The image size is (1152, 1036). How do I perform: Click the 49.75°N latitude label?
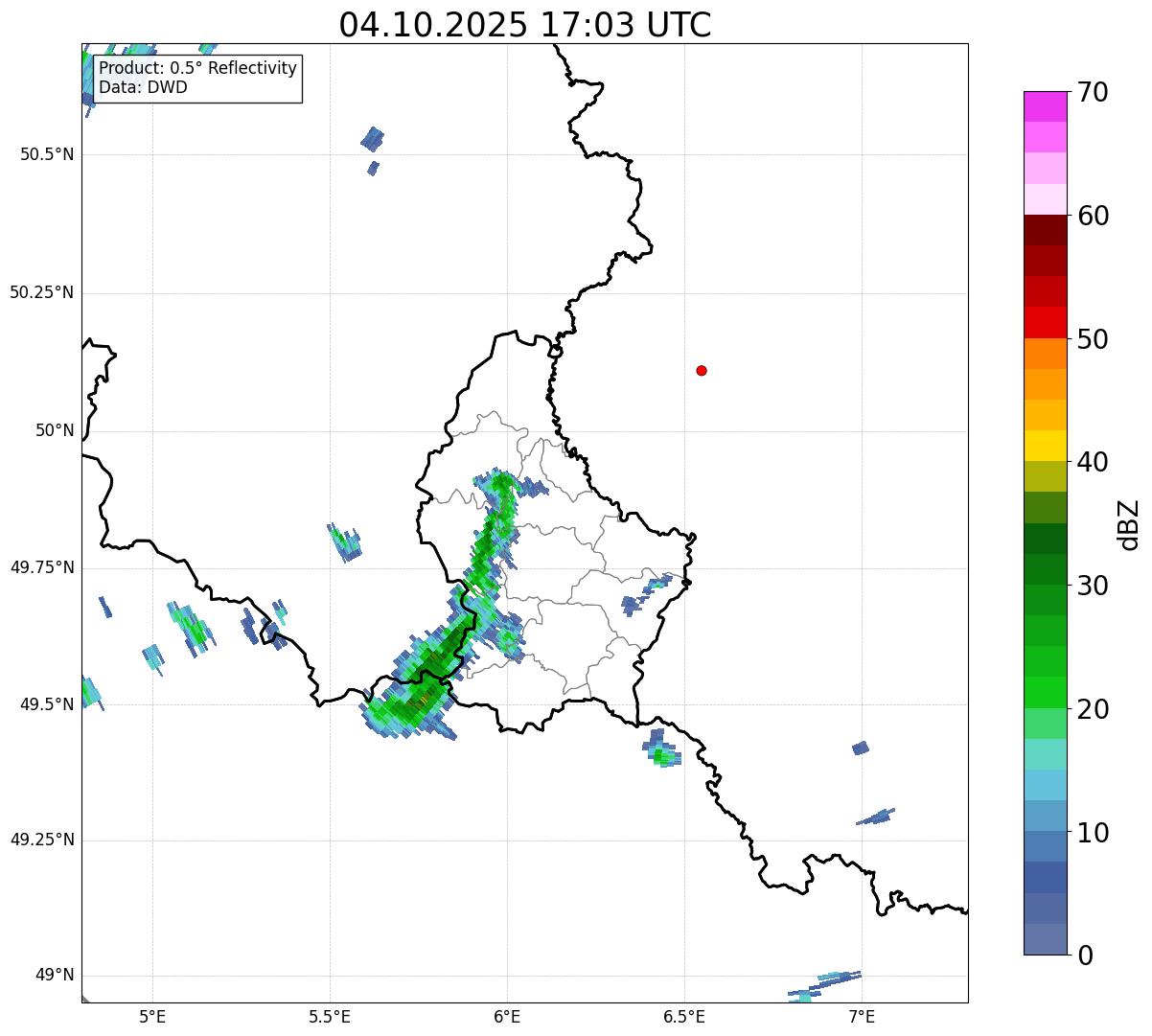42,567
